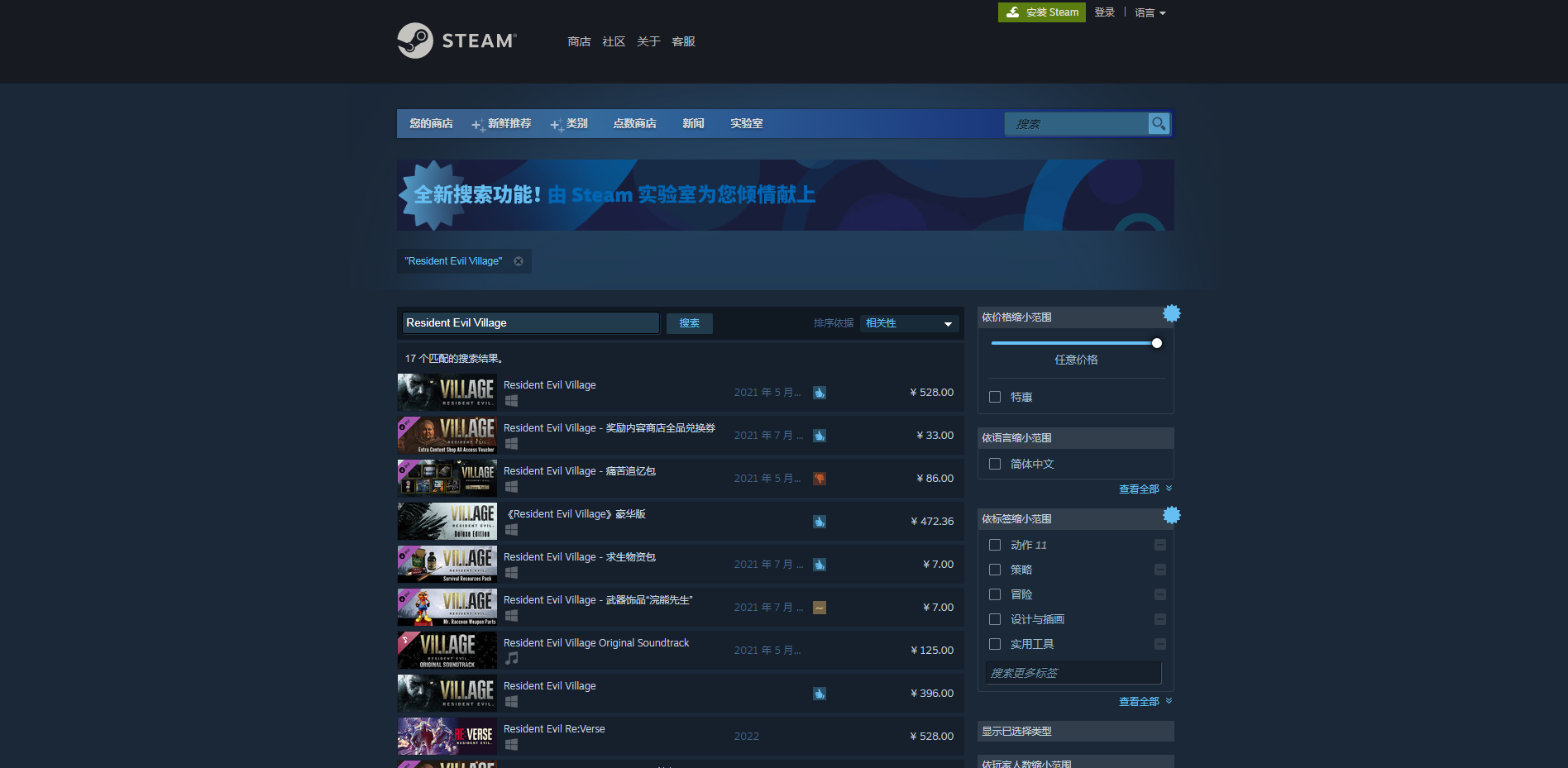Click blue gear badge on tag filter panel
Screen dimensions: 1568x768
click(x=1172, y=515)
